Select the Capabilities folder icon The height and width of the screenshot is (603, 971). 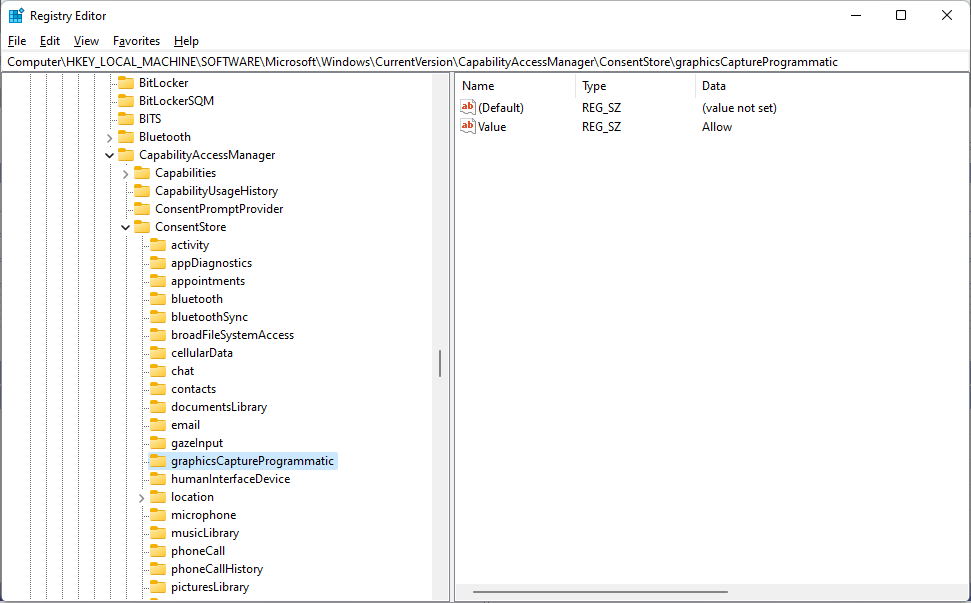[x=141, y=173]
